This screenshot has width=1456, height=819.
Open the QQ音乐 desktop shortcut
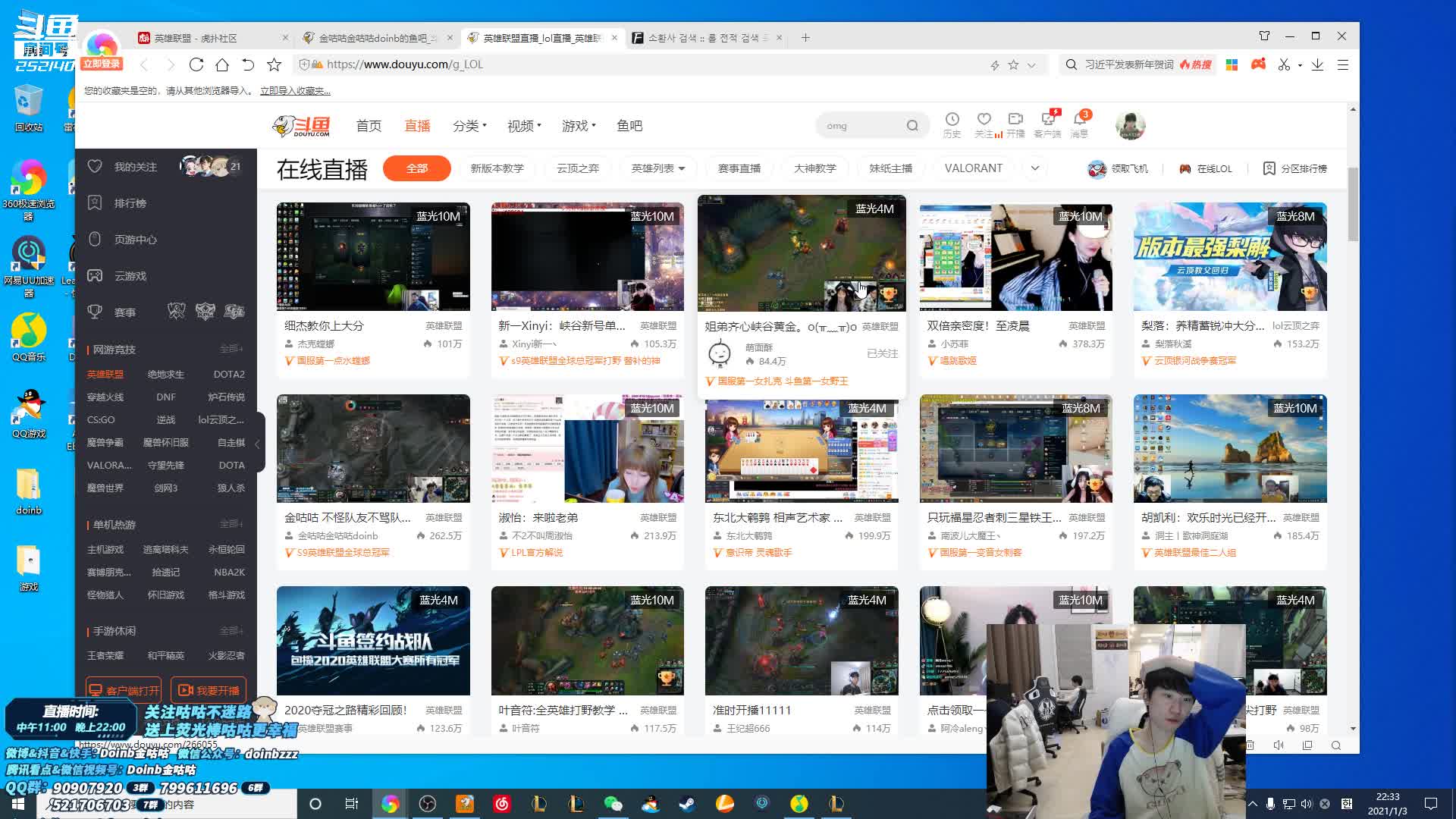(29, 337)
